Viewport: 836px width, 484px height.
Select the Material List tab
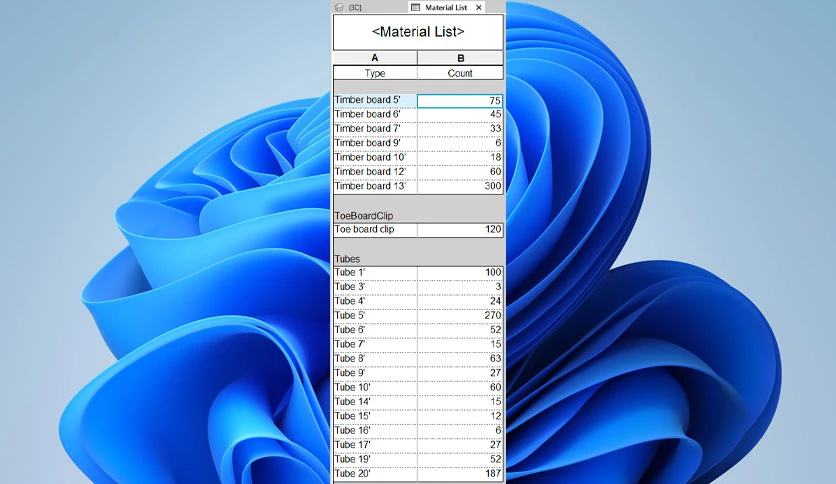pyautogui.click(x=446, y=7)
